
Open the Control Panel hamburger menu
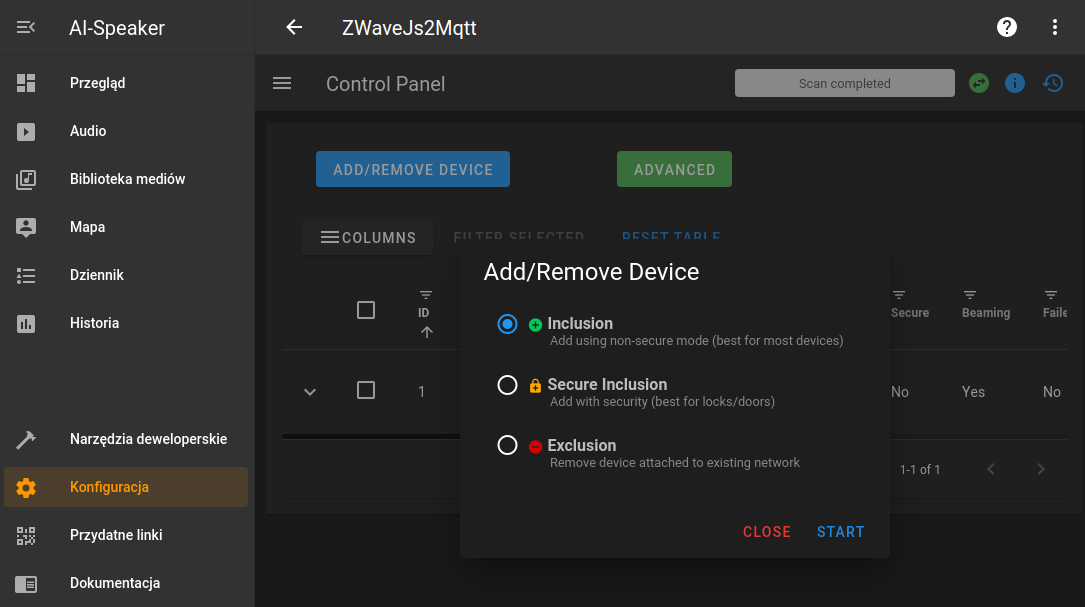(x=282, y=83)
